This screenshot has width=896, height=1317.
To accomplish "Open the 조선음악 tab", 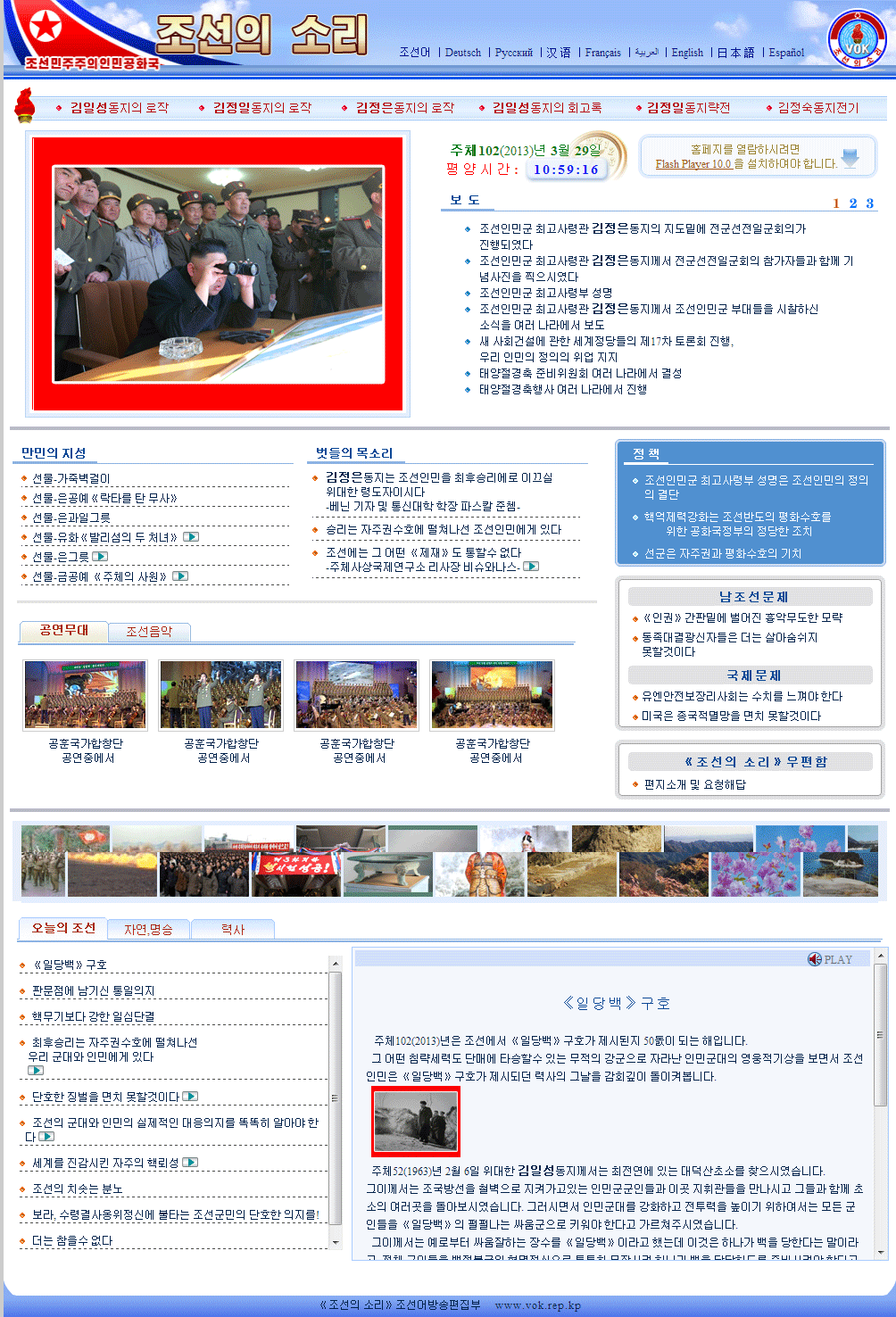I will 149,632.
